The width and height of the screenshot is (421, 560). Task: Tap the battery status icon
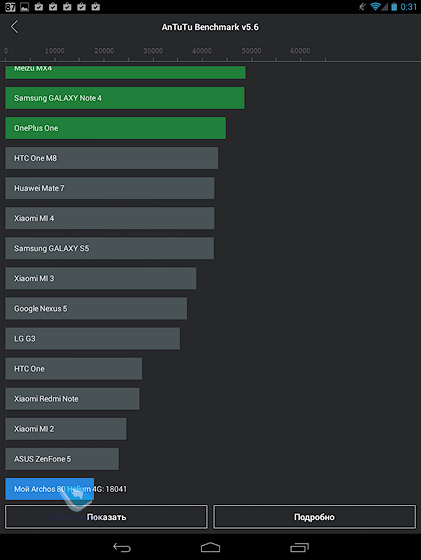tap(394, 6)
